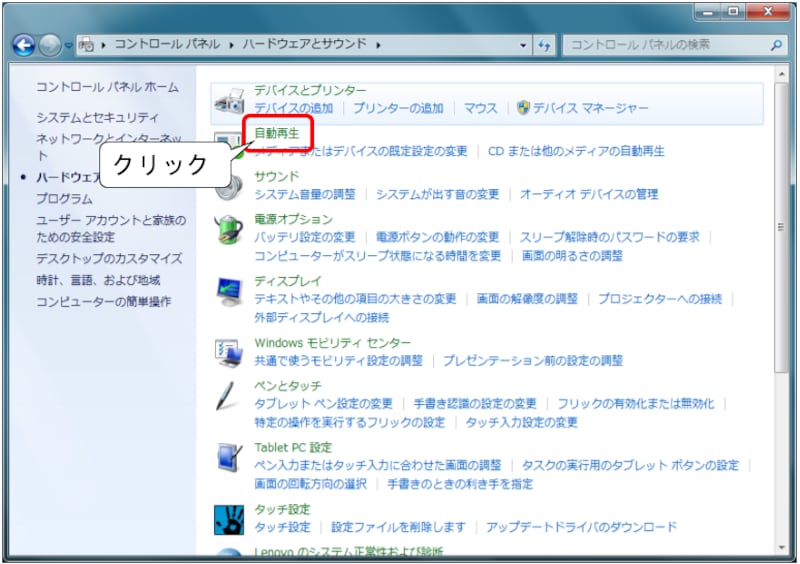Click 画面の明るさの調整 link
Screen dimensions: 800x564
pyautogui.click(x=572, y=256)
